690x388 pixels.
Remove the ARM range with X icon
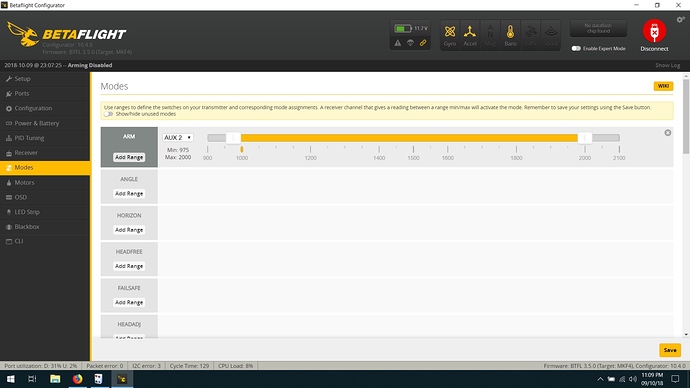[668, 132]
